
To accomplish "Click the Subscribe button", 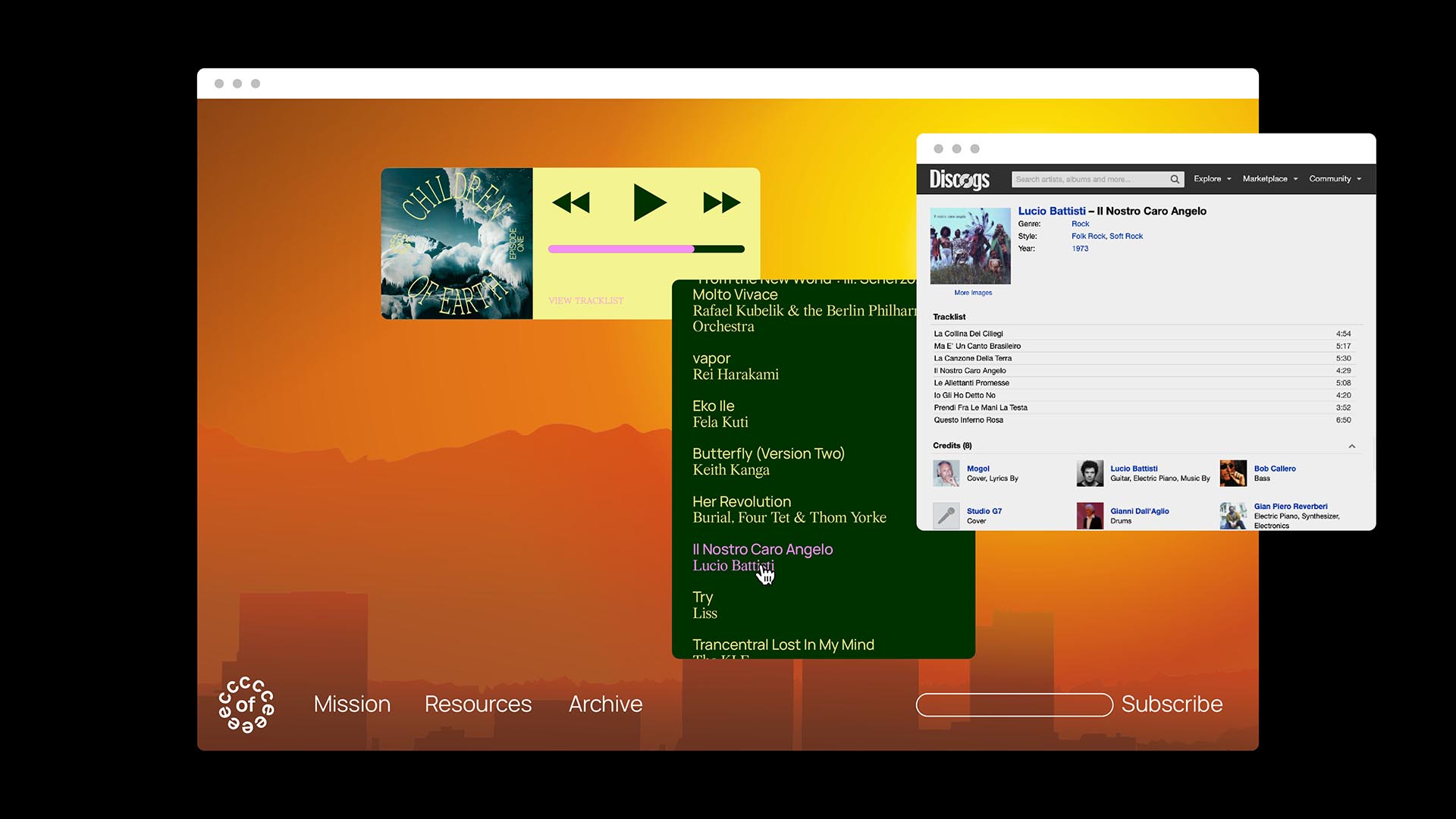I will pos(1172,704).
